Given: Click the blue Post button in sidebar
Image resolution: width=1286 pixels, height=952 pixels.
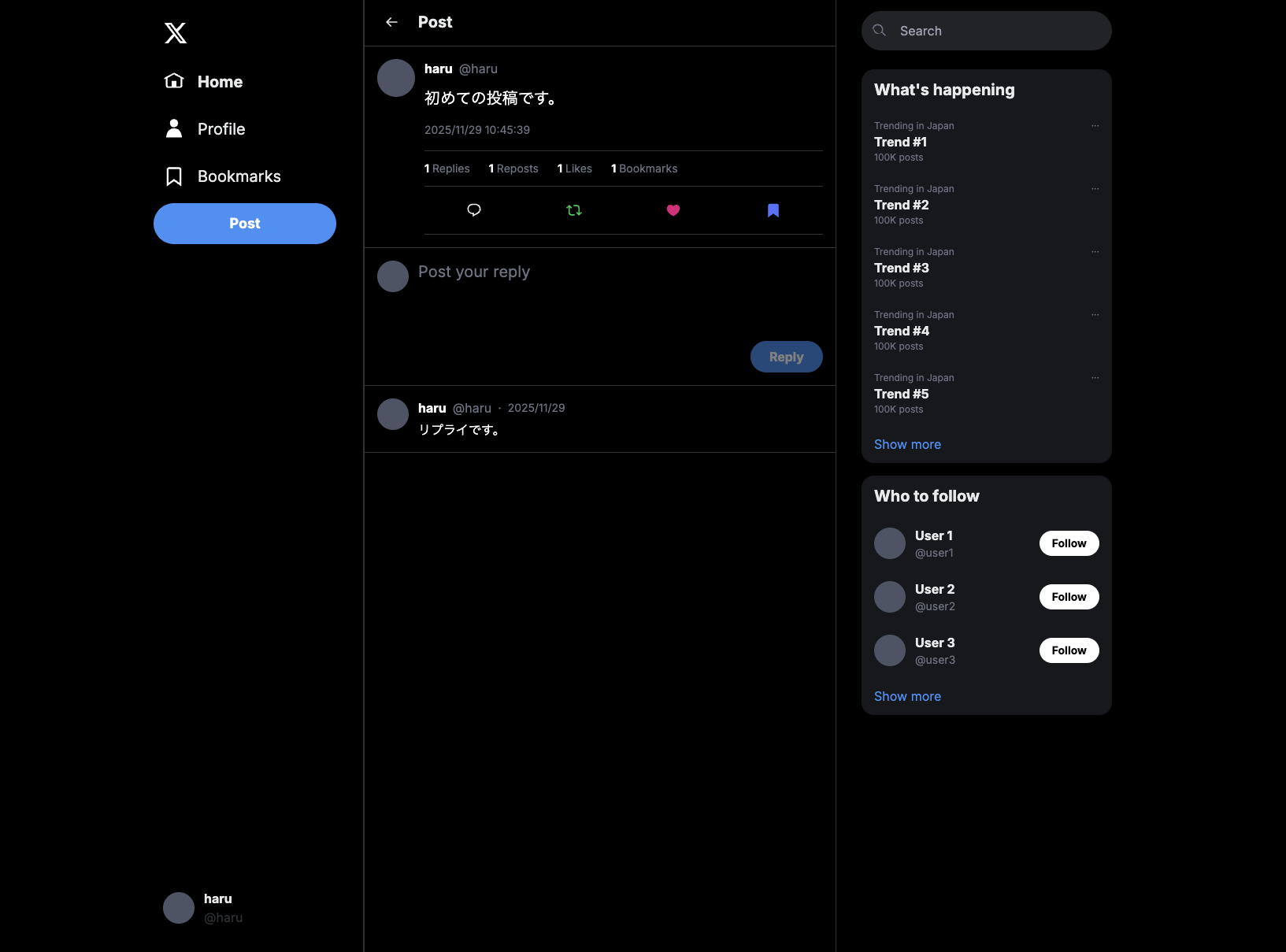Looking at the screenshot, I should 245,224.
